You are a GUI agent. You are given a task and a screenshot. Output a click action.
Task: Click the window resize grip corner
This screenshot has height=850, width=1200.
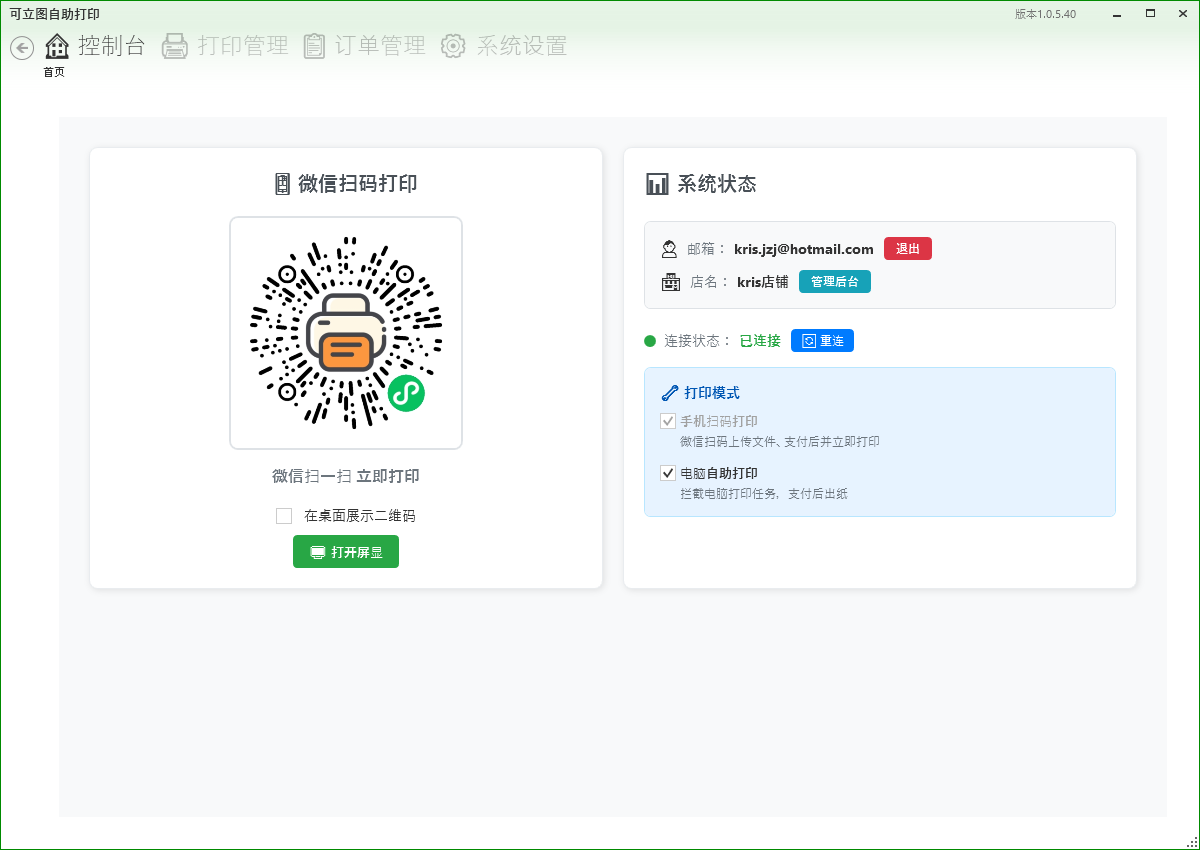(1191, 841)
